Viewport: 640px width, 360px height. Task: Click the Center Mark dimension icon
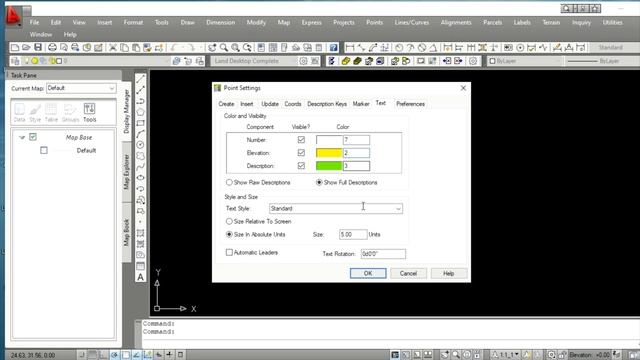(x=520, y=48)
